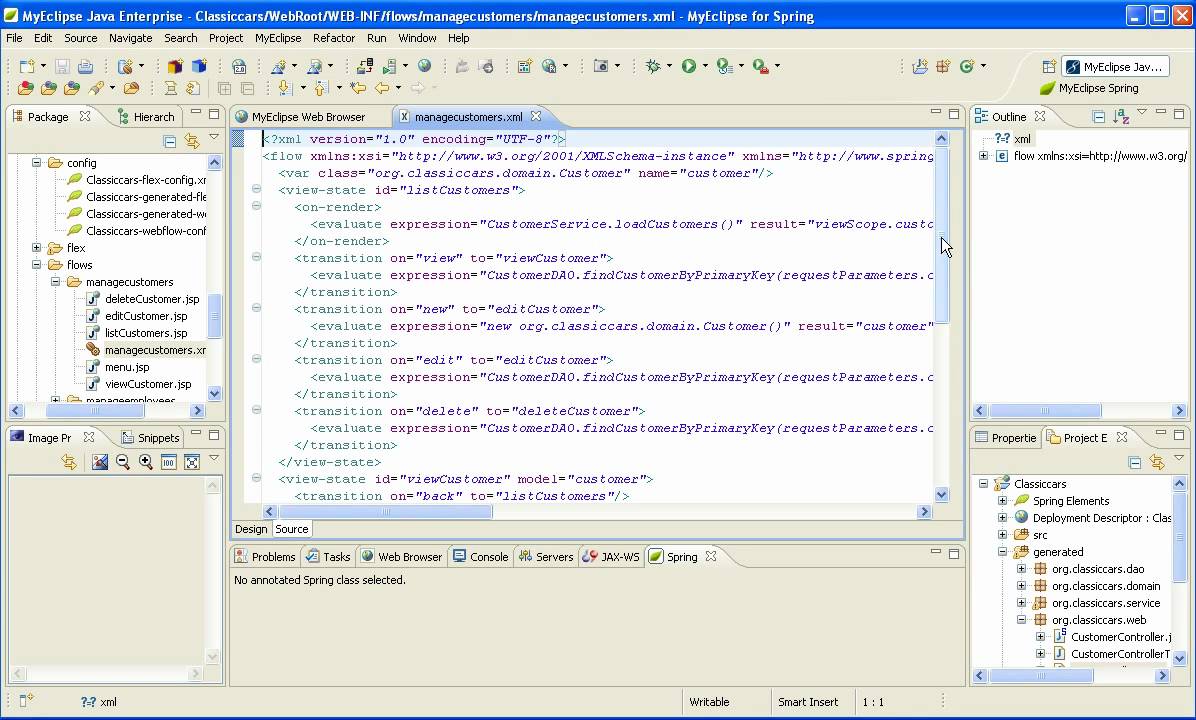Open the MyEclipse menu

pyautogui.click(x=278, y=37)
